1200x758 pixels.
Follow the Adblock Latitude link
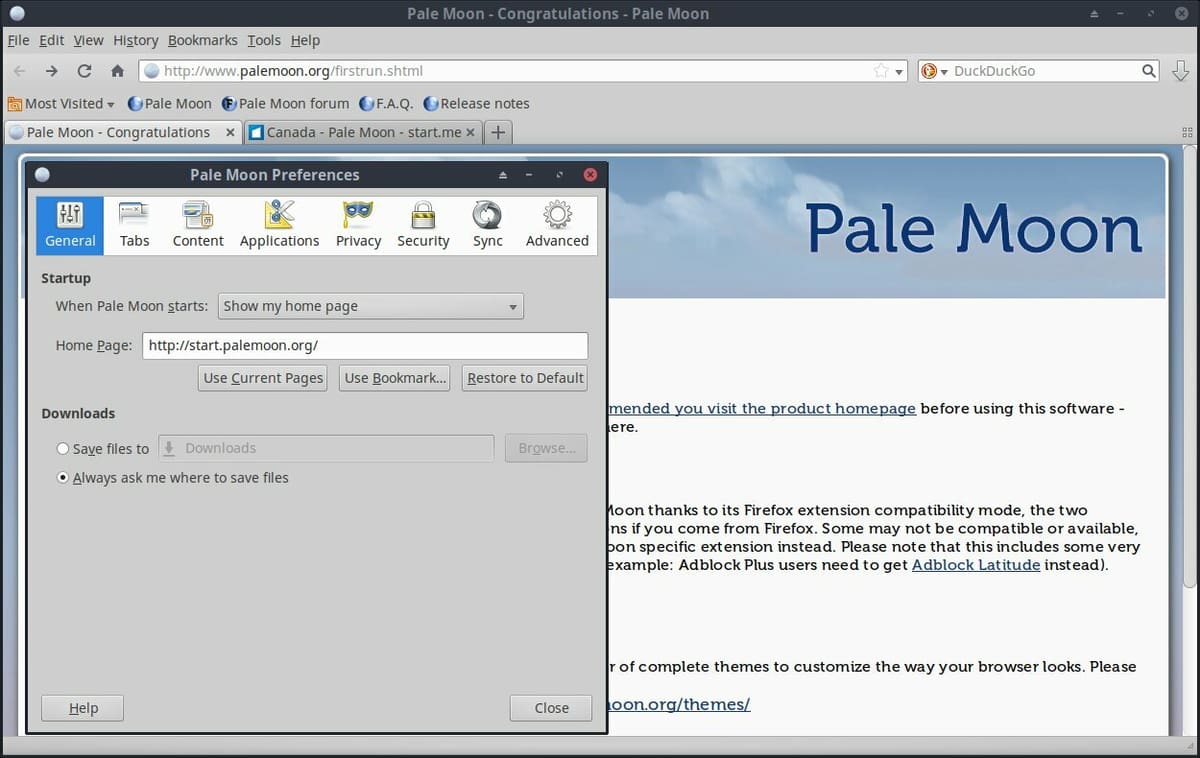coord(976,564)
